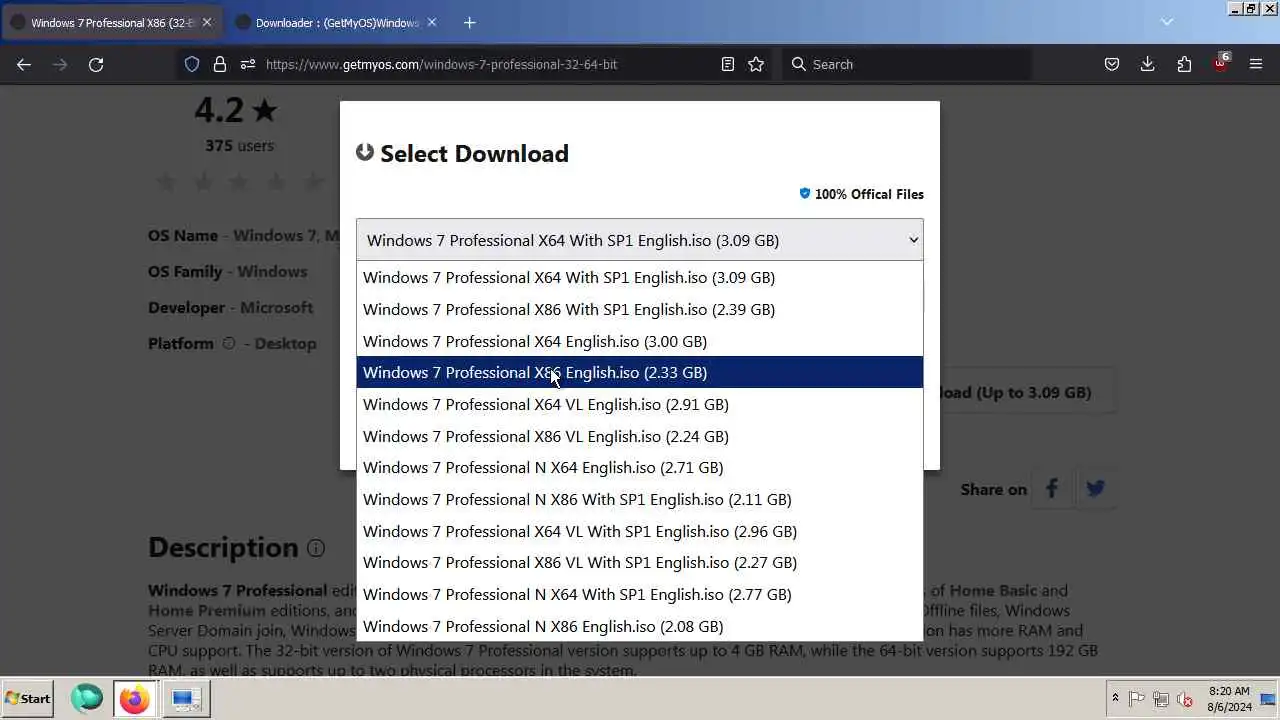The image size is (1280, 720).
Task: Open the Firefox hamburger menu
Action: [1256, 64]
